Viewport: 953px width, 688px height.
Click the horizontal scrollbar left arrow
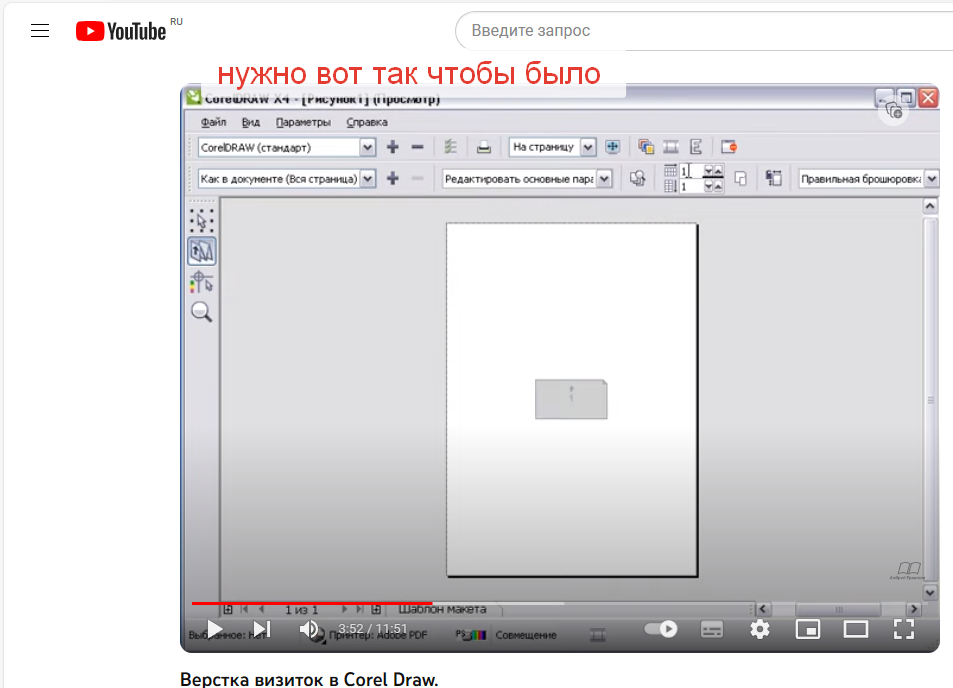[763, 608]
